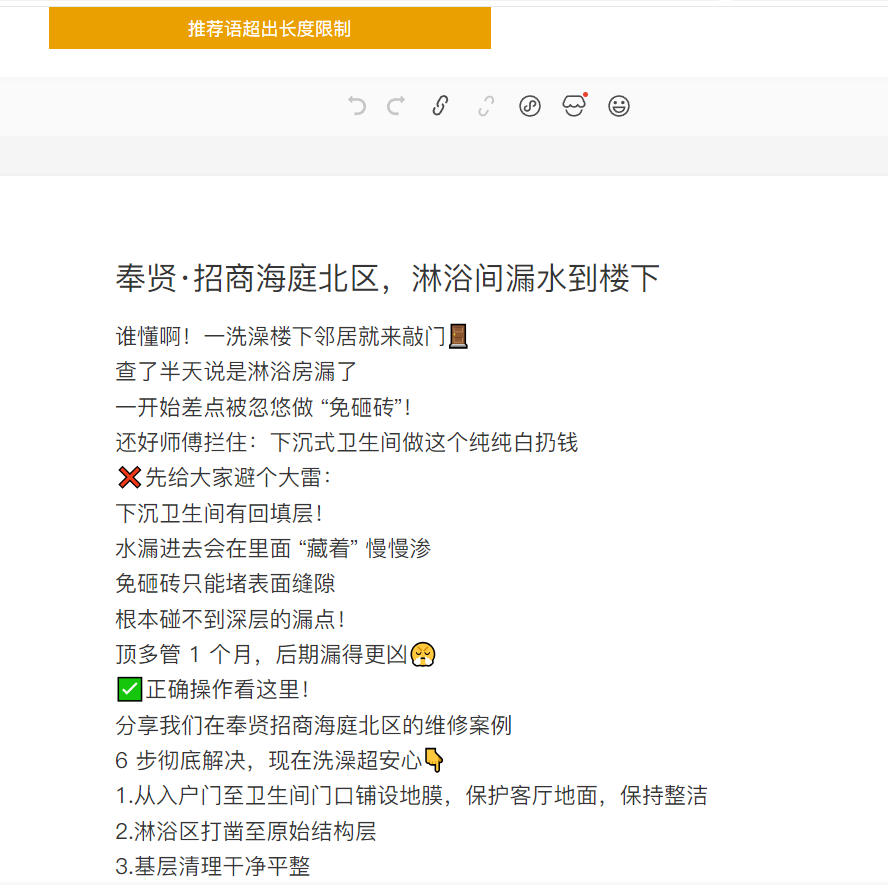The width and height of the screenshot is (888, 888).
Task: Click the line 正确操作看这里！
Action: (x=213, y=689)
